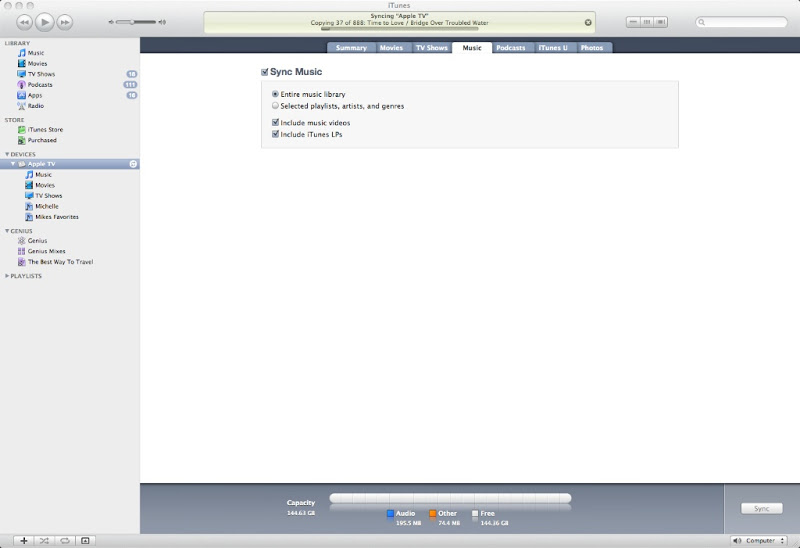This screenshot has height=548, width=800.
Task: Click the Play button
Action: pos(45,22)
